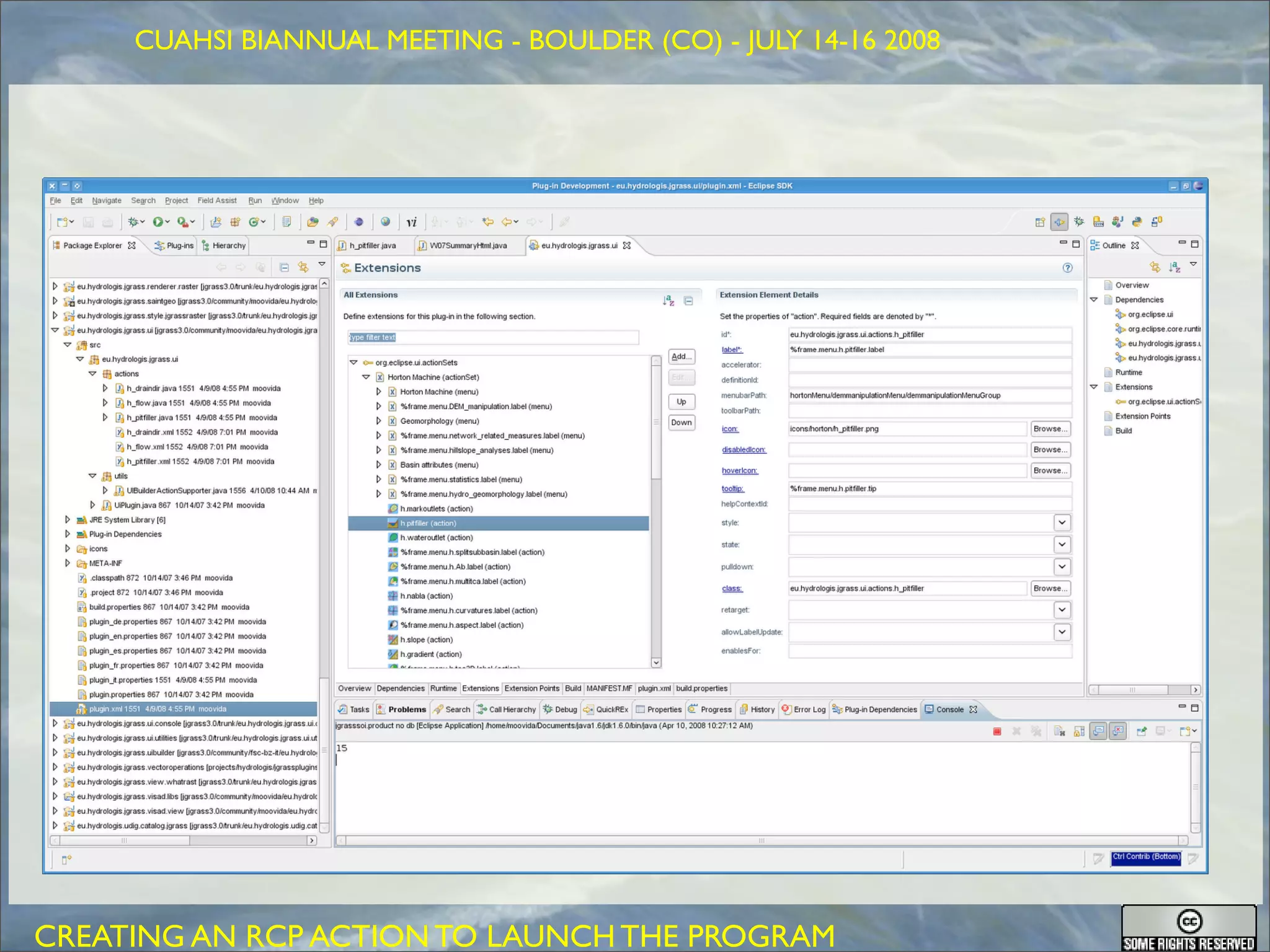
Task: Click the green Run launch icon
Action: coord(158,222)
